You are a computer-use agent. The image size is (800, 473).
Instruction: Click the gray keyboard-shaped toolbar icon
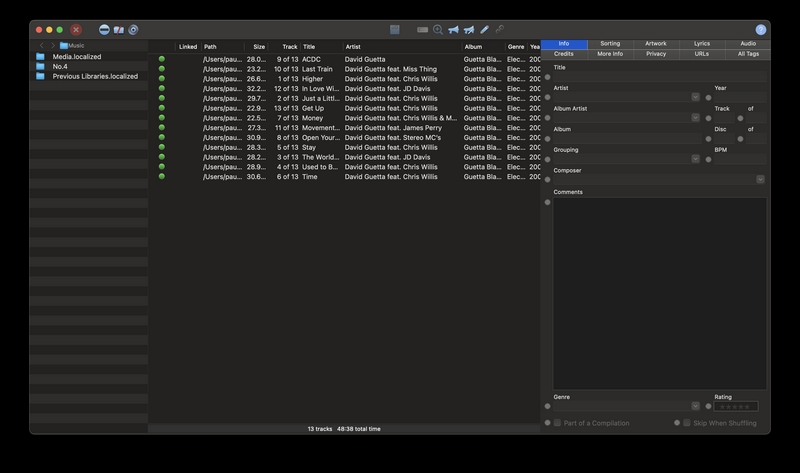(422, 30)
